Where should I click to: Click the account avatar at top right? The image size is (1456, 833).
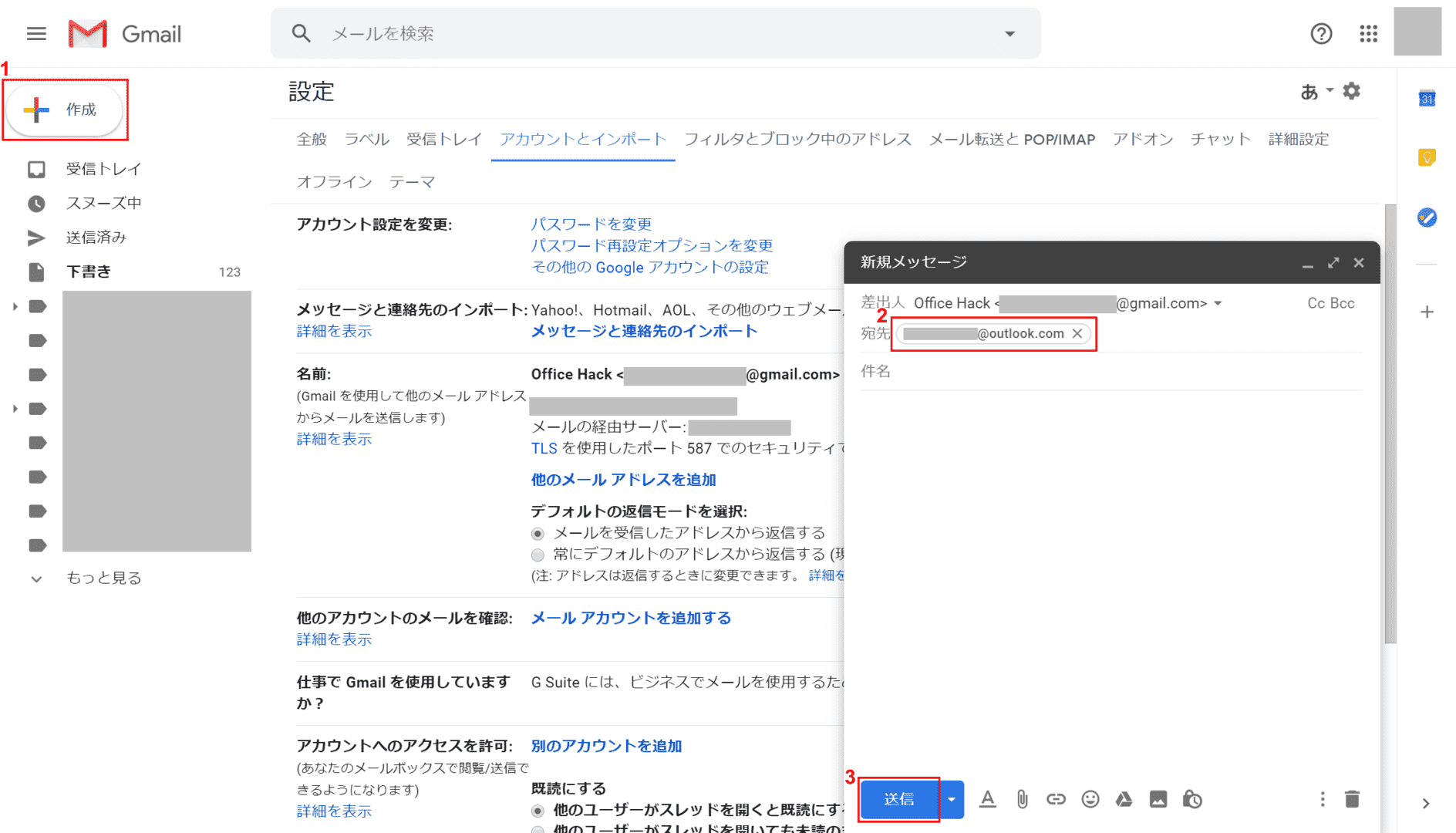[1417, 32]
